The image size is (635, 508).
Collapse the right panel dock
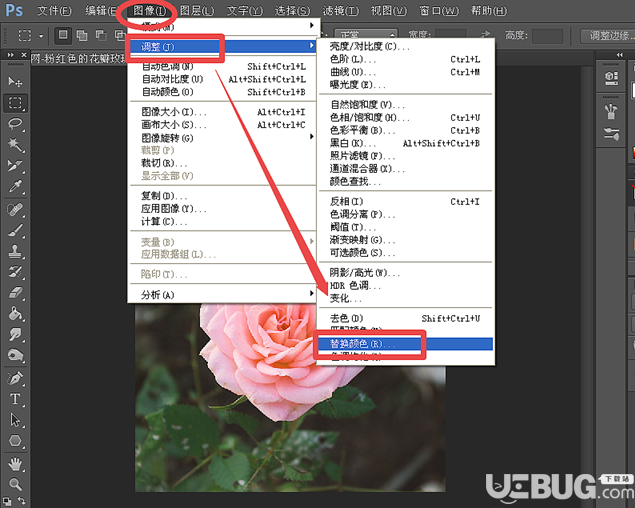(x=620, y=55)
